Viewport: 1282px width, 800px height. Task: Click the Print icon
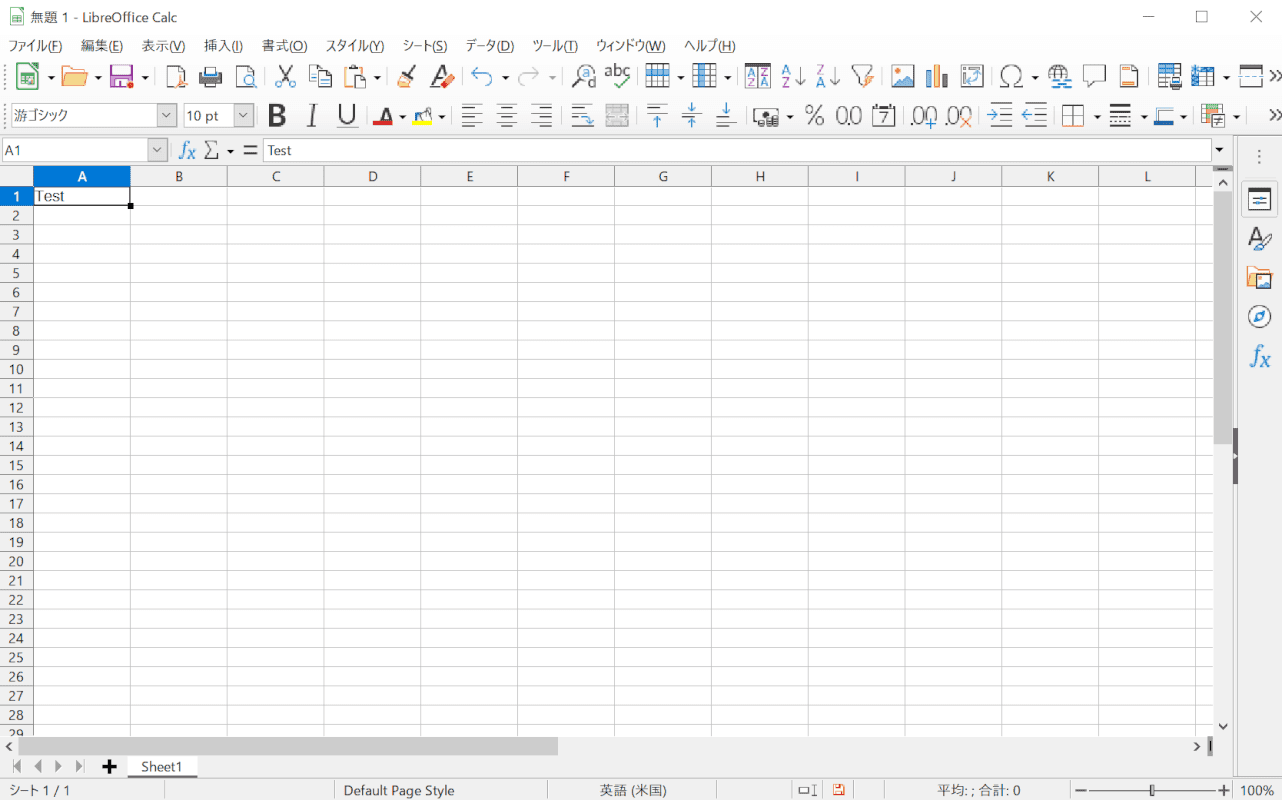tap(210, 76)
